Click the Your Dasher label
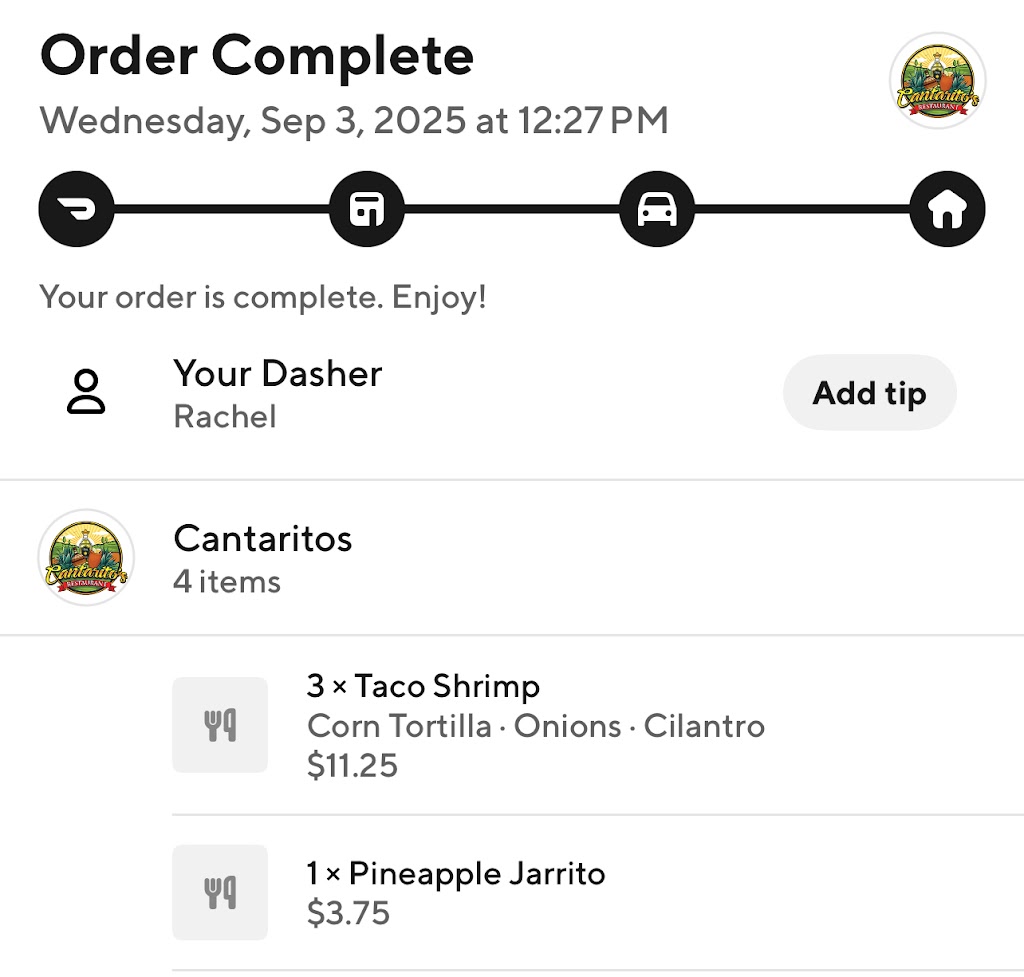This screenshot has height=977, width=1024. click(x=278, y=374)
